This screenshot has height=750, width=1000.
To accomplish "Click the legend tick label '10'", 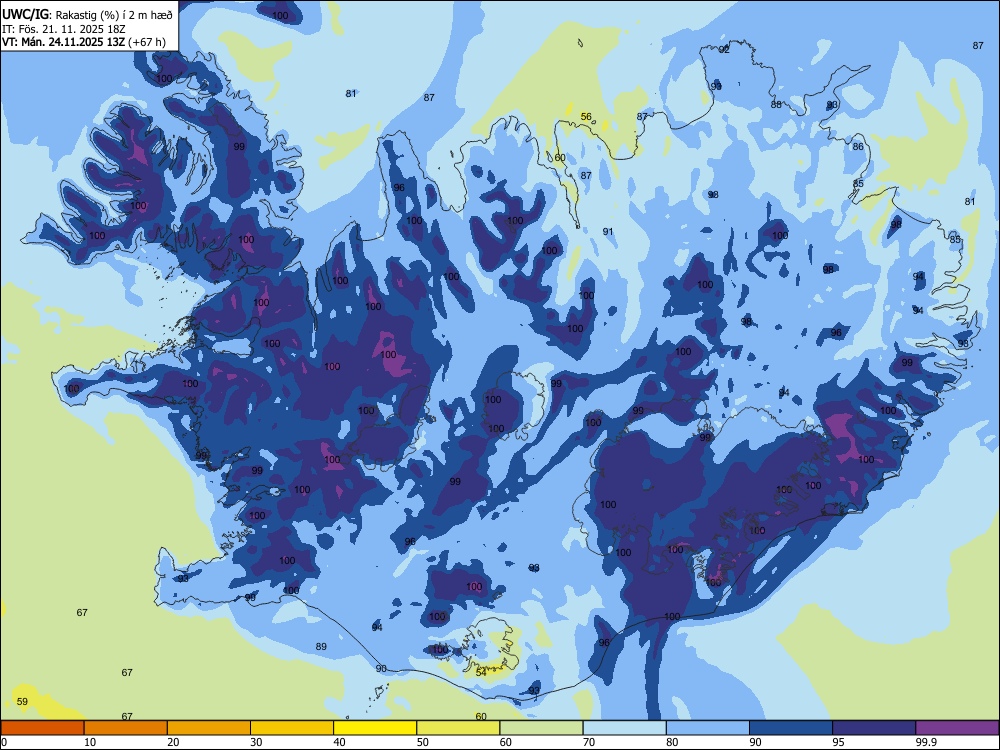I will pos(90,742).
